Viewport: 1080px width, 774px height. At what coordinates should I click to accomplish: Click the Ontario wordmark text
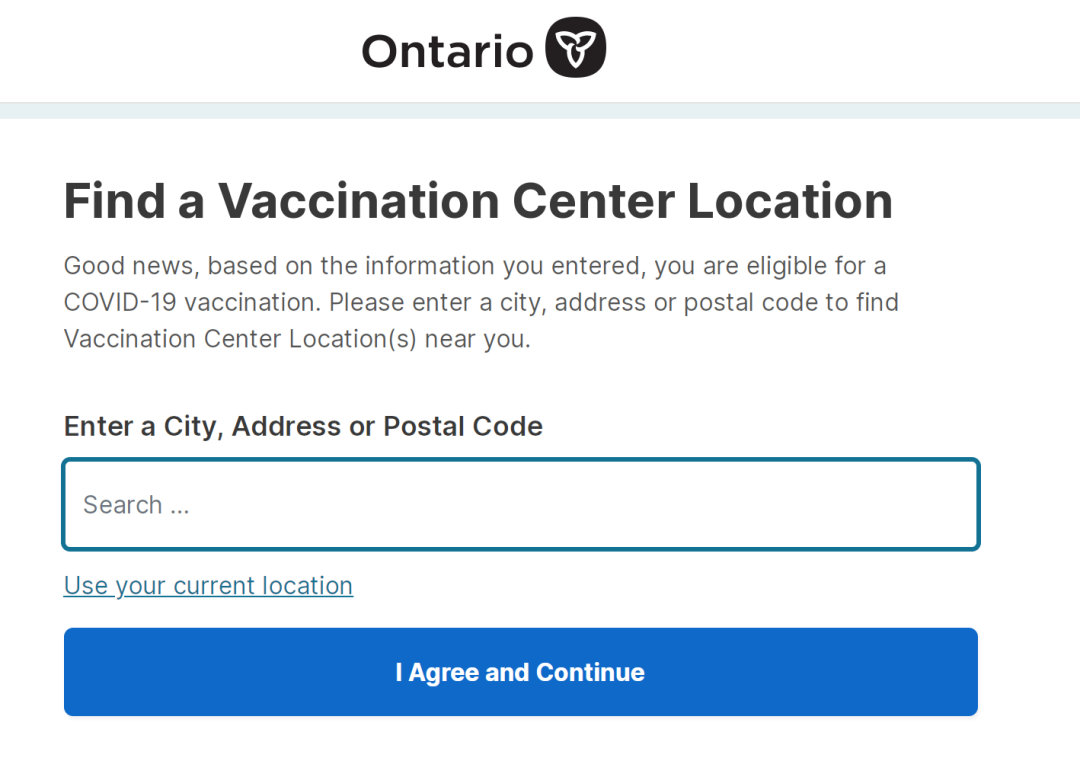click(x=447, y=51)
